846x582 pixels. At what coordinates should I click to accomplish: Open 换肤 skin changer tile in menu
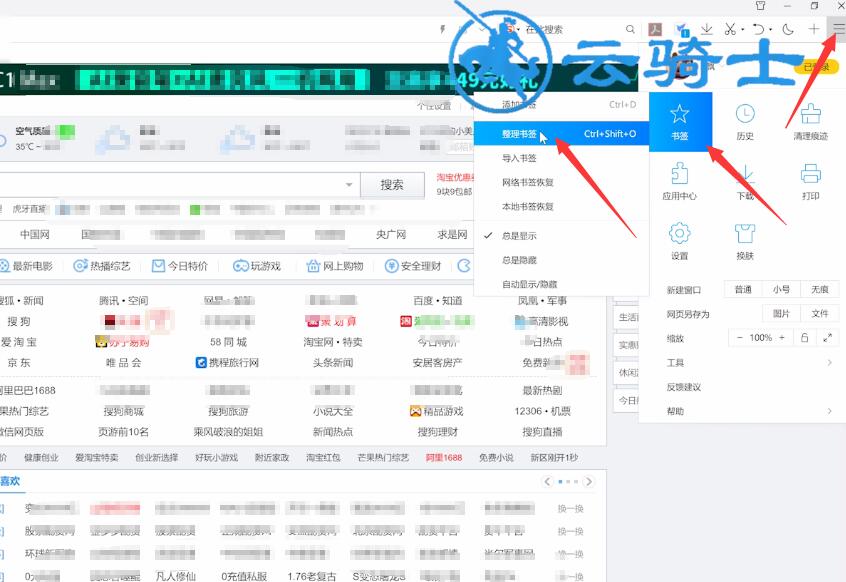(x=745, y=241)
